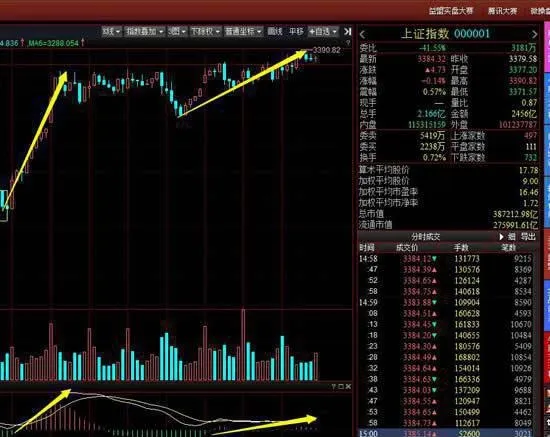The width and height of the screenshot is (550, 437).
Task: Toggle the 平移 pan mode
Action: 296,32
